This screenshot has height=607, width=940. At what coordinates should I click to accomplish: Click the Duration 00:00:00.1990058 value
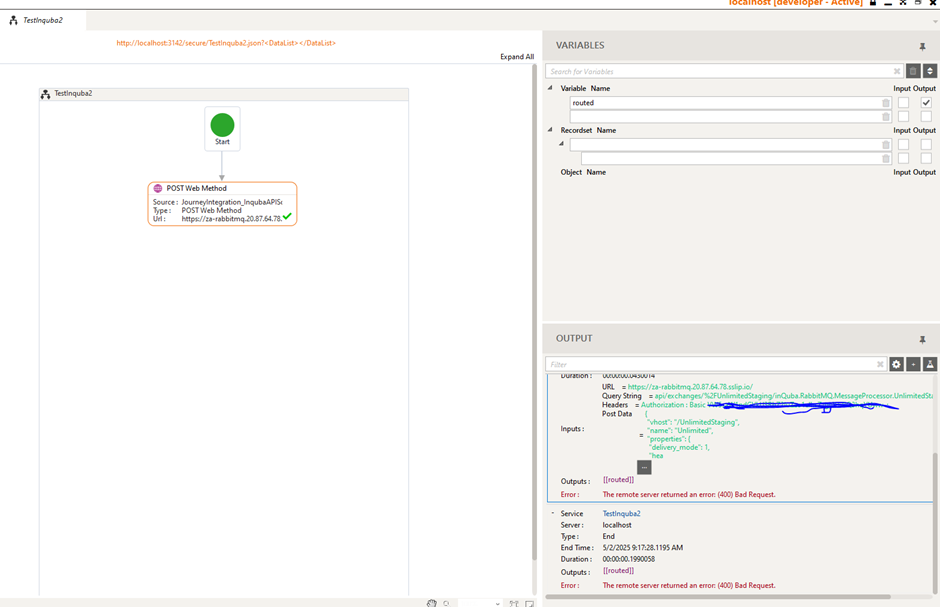point(628,559)
